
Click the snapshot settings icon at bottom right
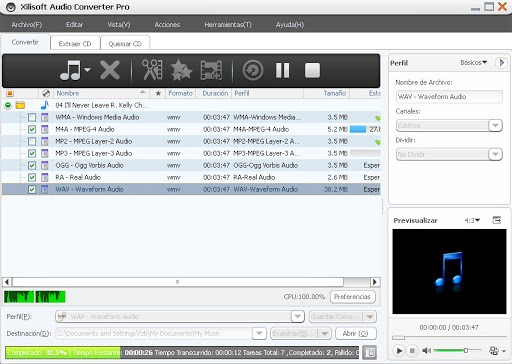pyautogui.click(x=494, y=351)
